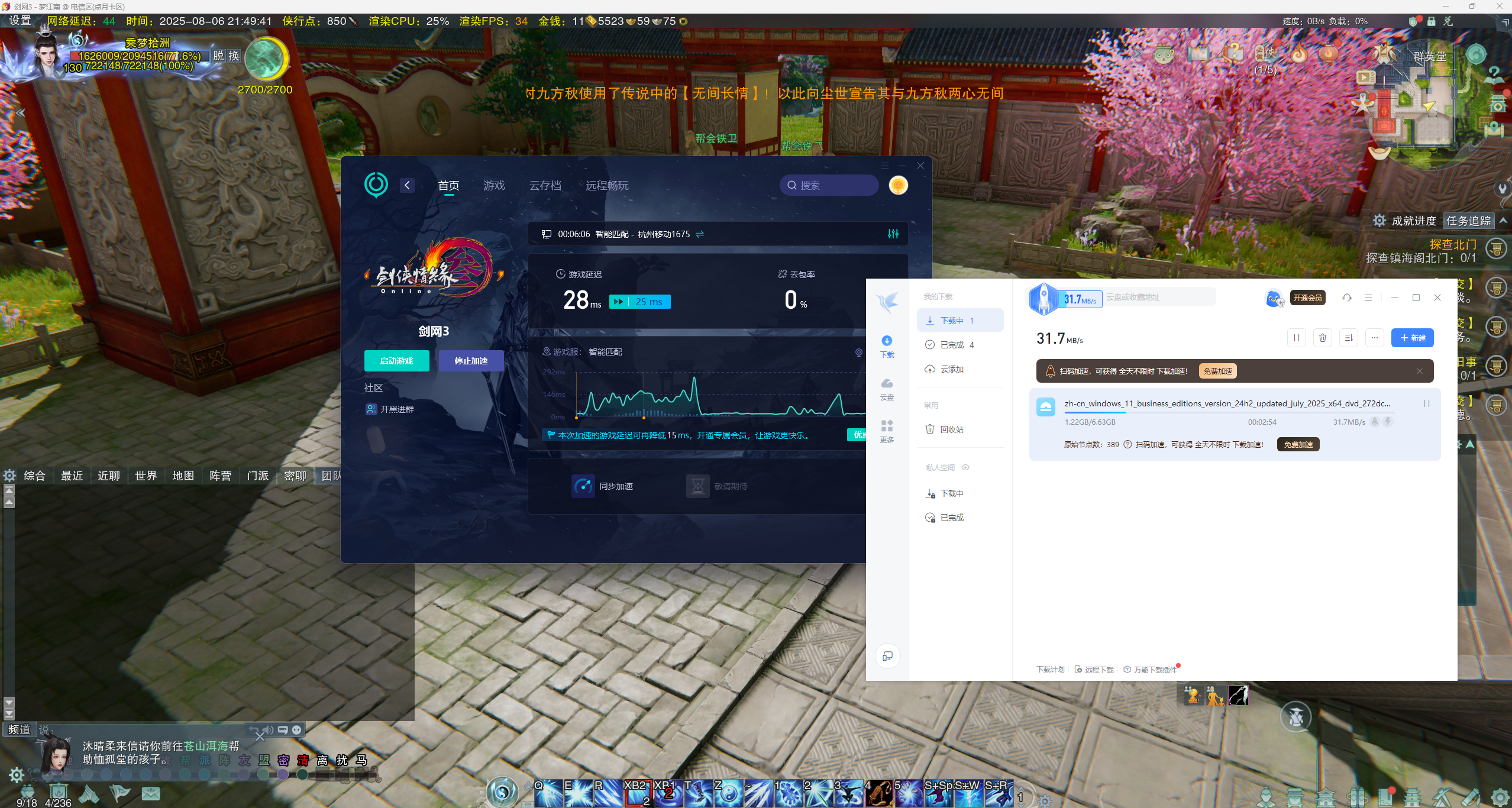
Task: Open Xunlei hamburger main menu
Action: (x=1368, y=298)
